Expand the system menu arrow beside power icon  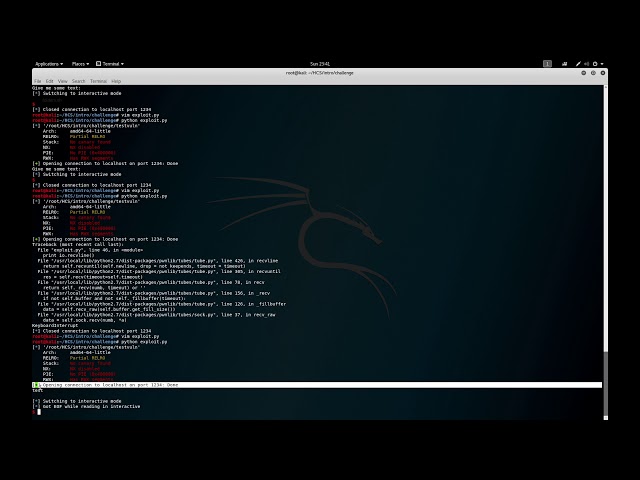click(602, 64)
